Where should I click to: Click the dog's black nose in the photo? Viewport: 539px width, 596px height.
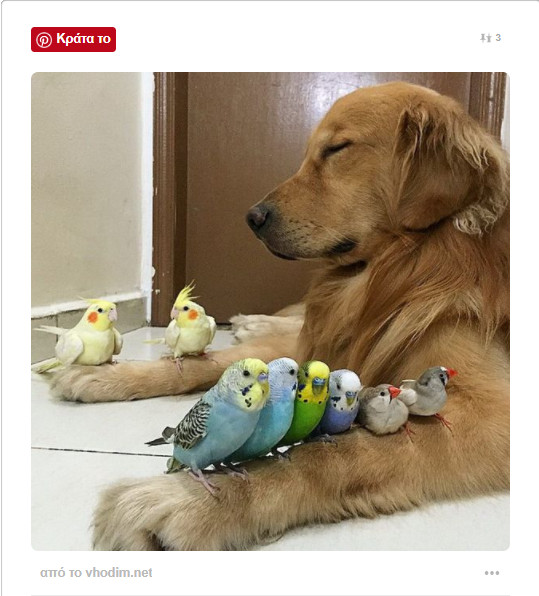(258, 217)
